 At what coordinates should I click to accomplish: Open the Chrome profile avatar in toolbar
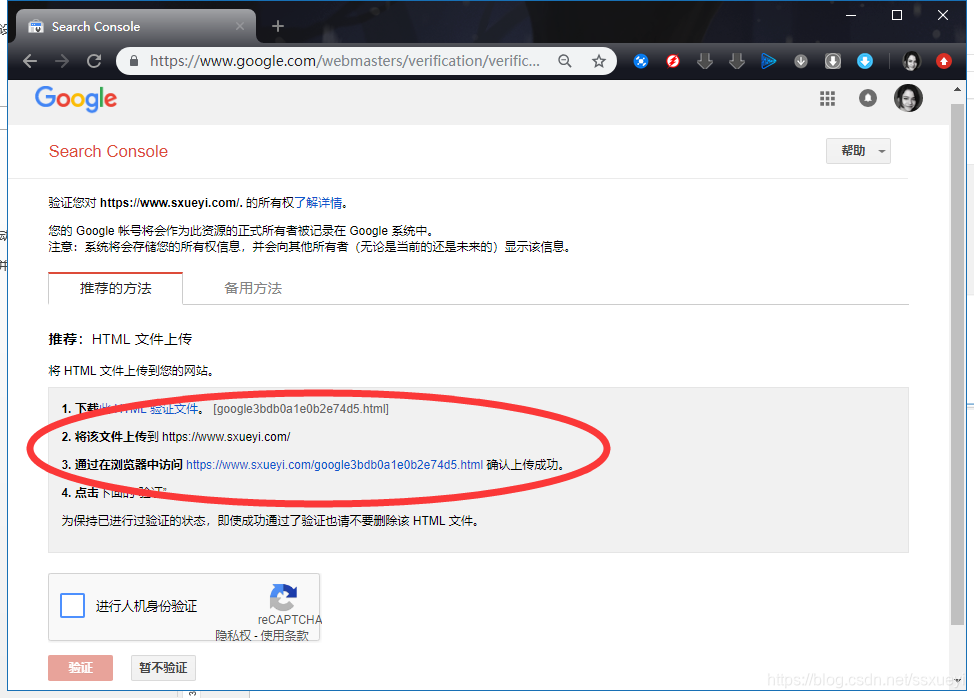point(911,61)
